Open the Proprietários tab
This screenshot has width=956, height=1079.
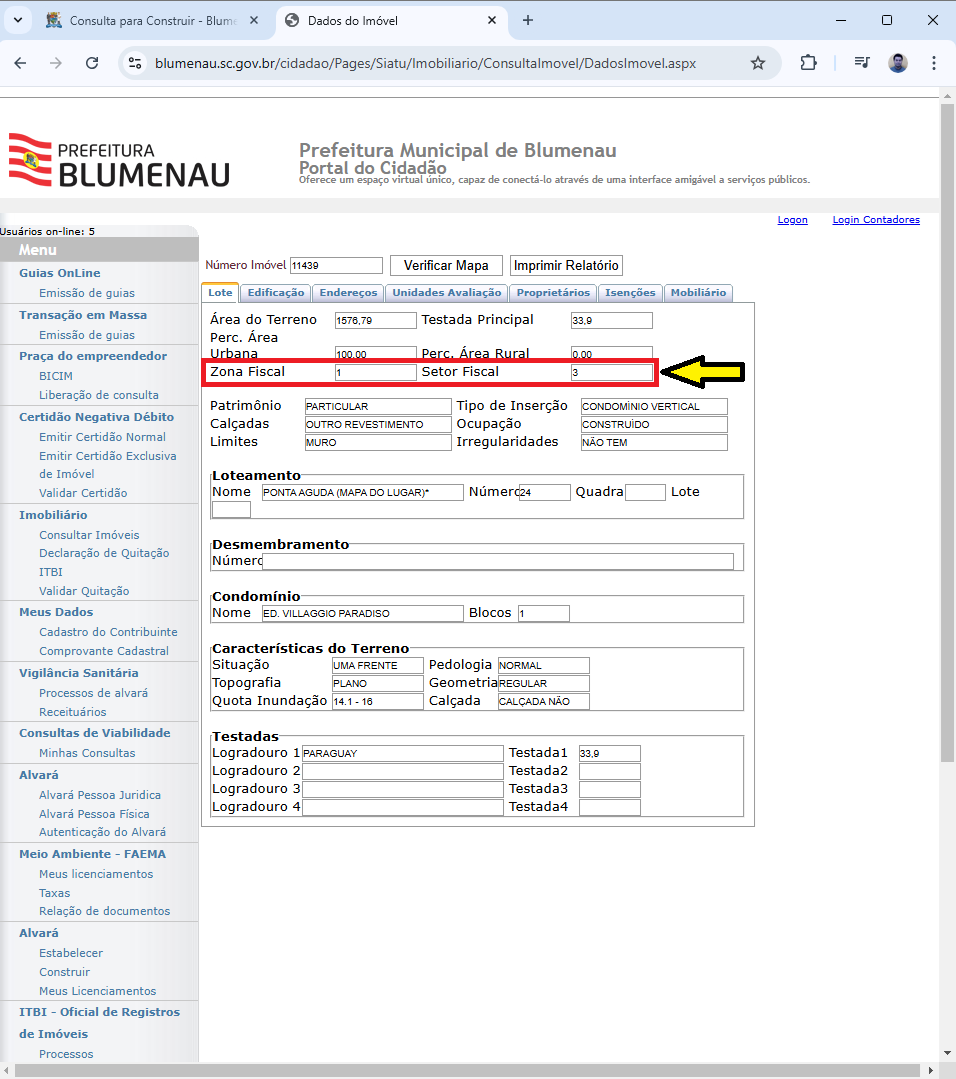coord(553,293)
